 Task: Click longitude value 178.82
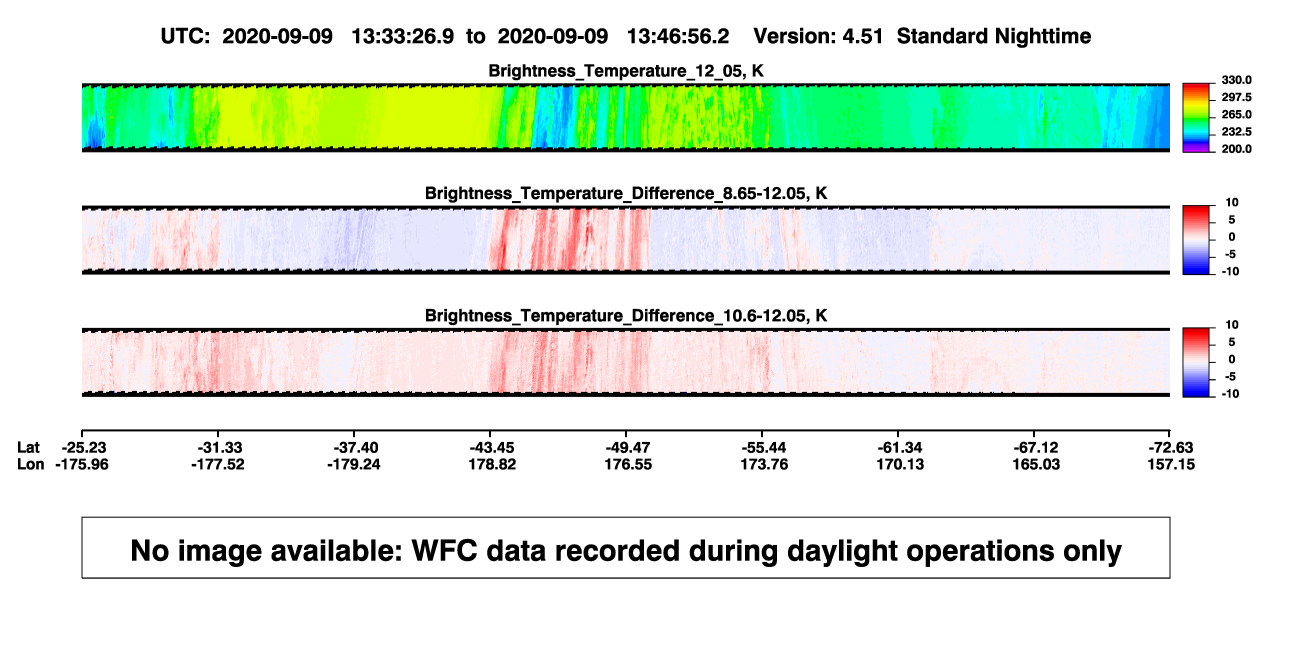click(x=490, y=464)
